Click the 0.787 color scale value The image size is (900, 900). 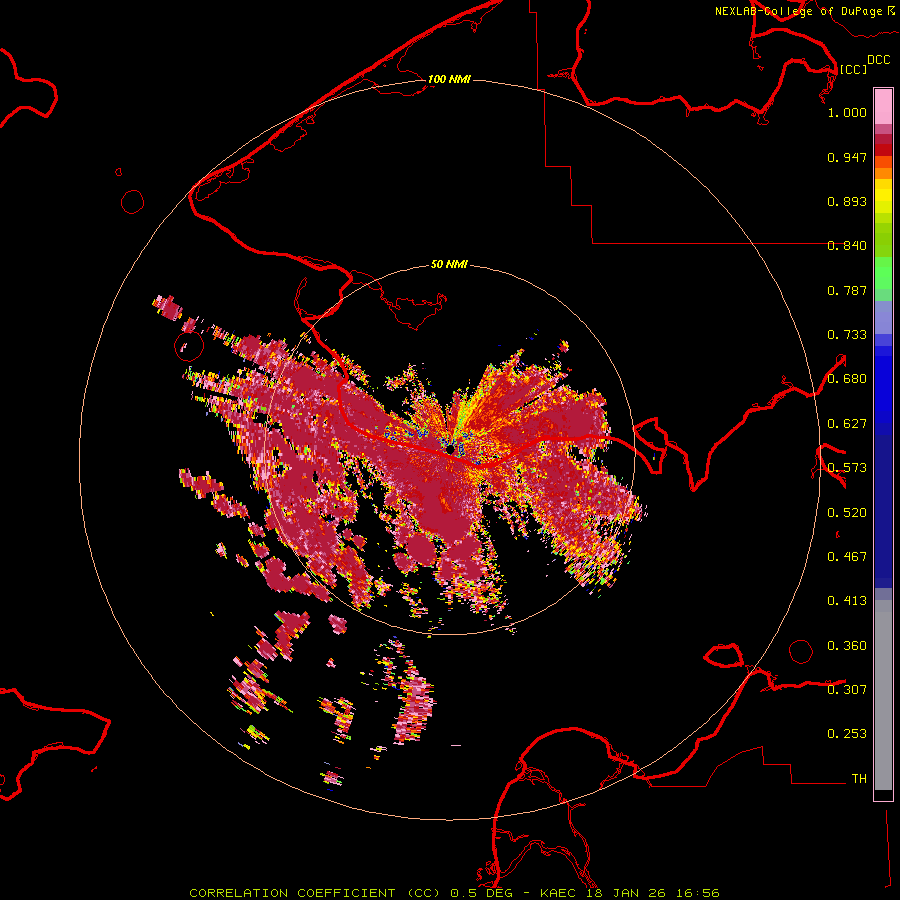point(847,290)
